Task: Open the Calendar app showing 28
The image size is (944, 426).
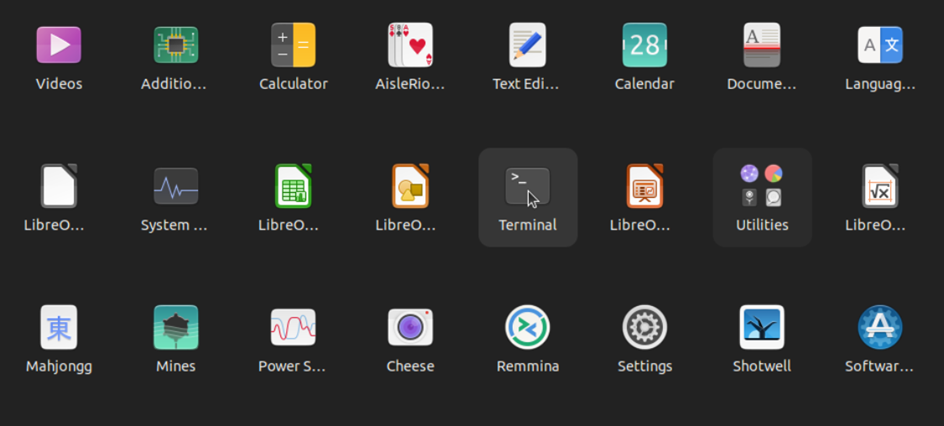Action: coord(645,45)
